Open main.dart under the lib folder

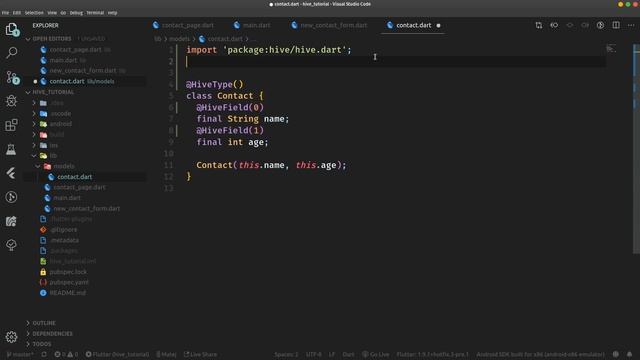point(67,198)
